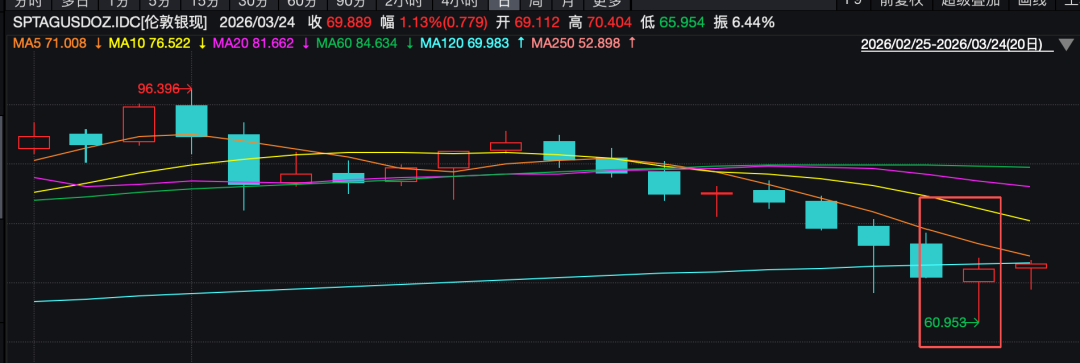Click the 画线 drawing tools button
The width and height of the screenshot is (1080, 363).
pos(1031,3)
